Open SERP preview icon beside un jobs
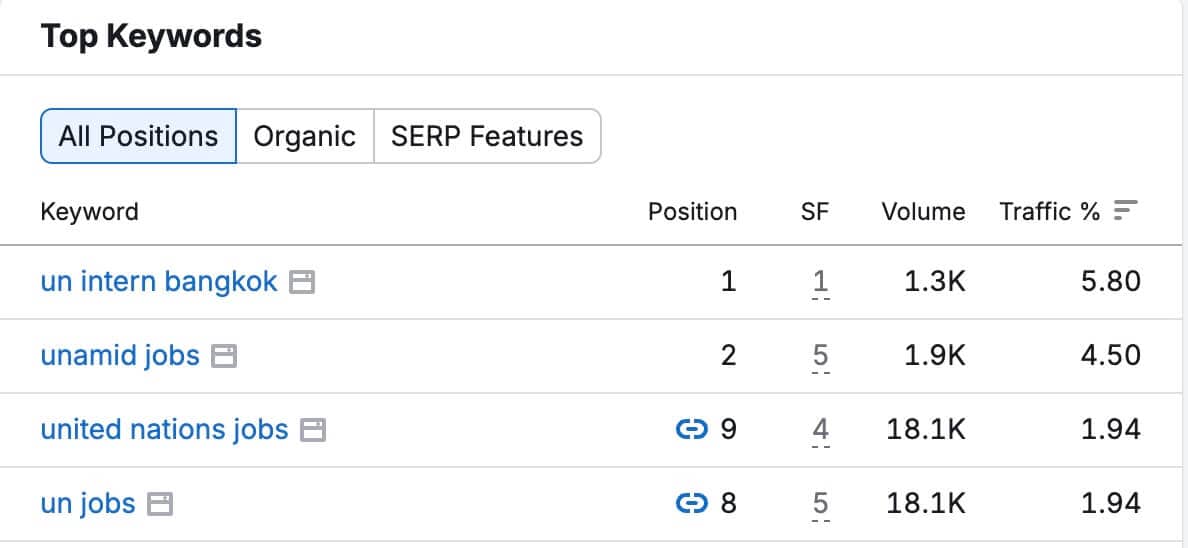1188x548 pixels. point(160,504)
